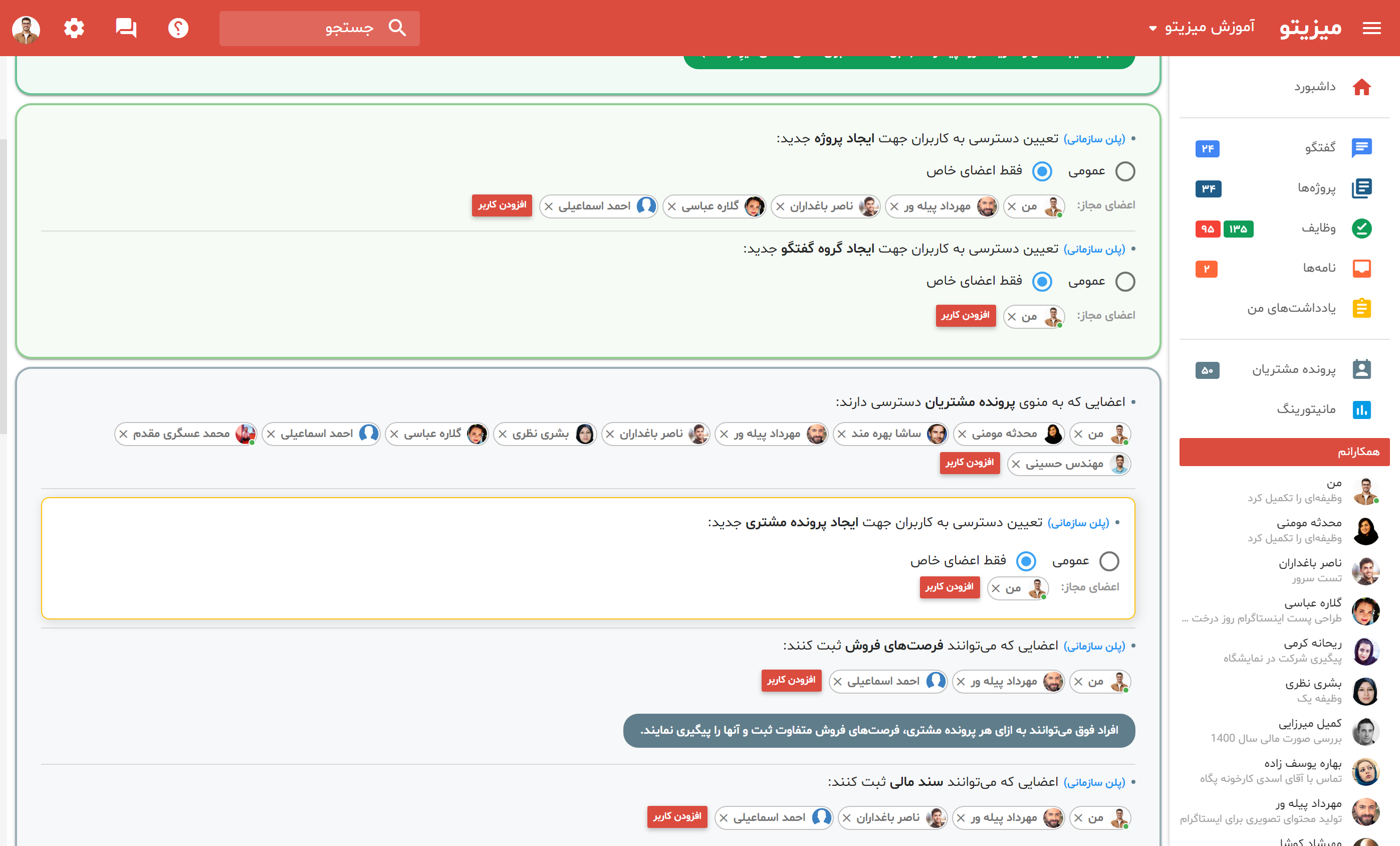Remove گلاره عباسی from project creation members
This screenshot has height=846, width=1400.
click(672, 207)
